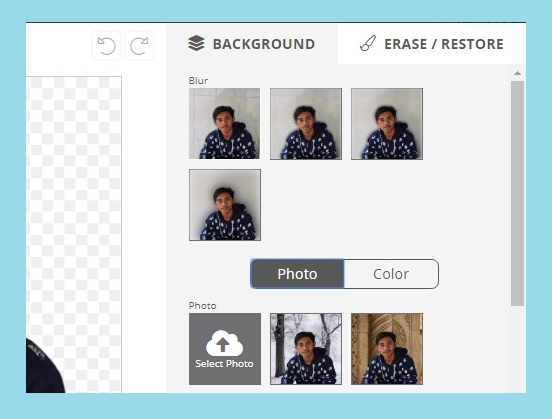Click the cloud upload icon
The width and height of the screenshot is (552, 419).
[x=224, y=343]
